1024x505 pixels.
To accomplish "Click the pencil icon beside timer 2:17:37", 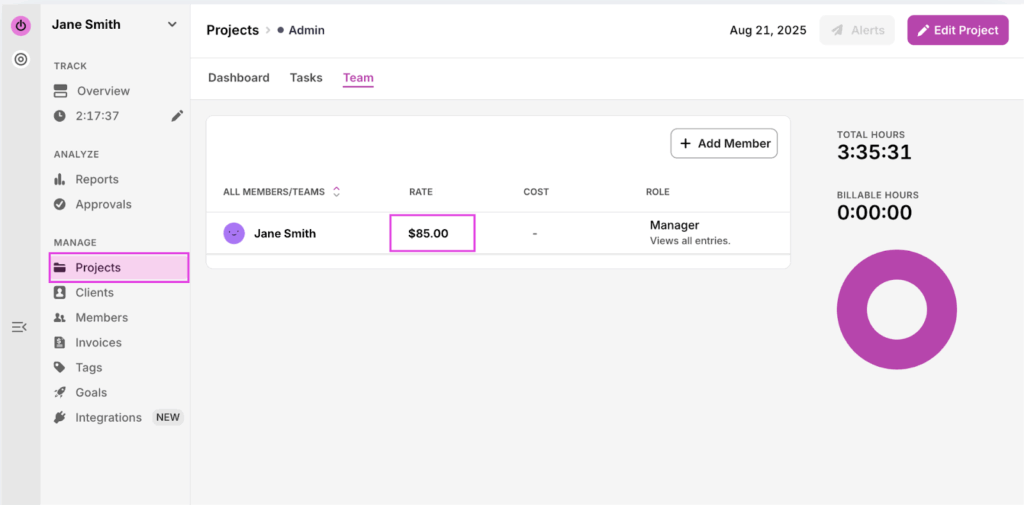I will (x=177, y=116).
